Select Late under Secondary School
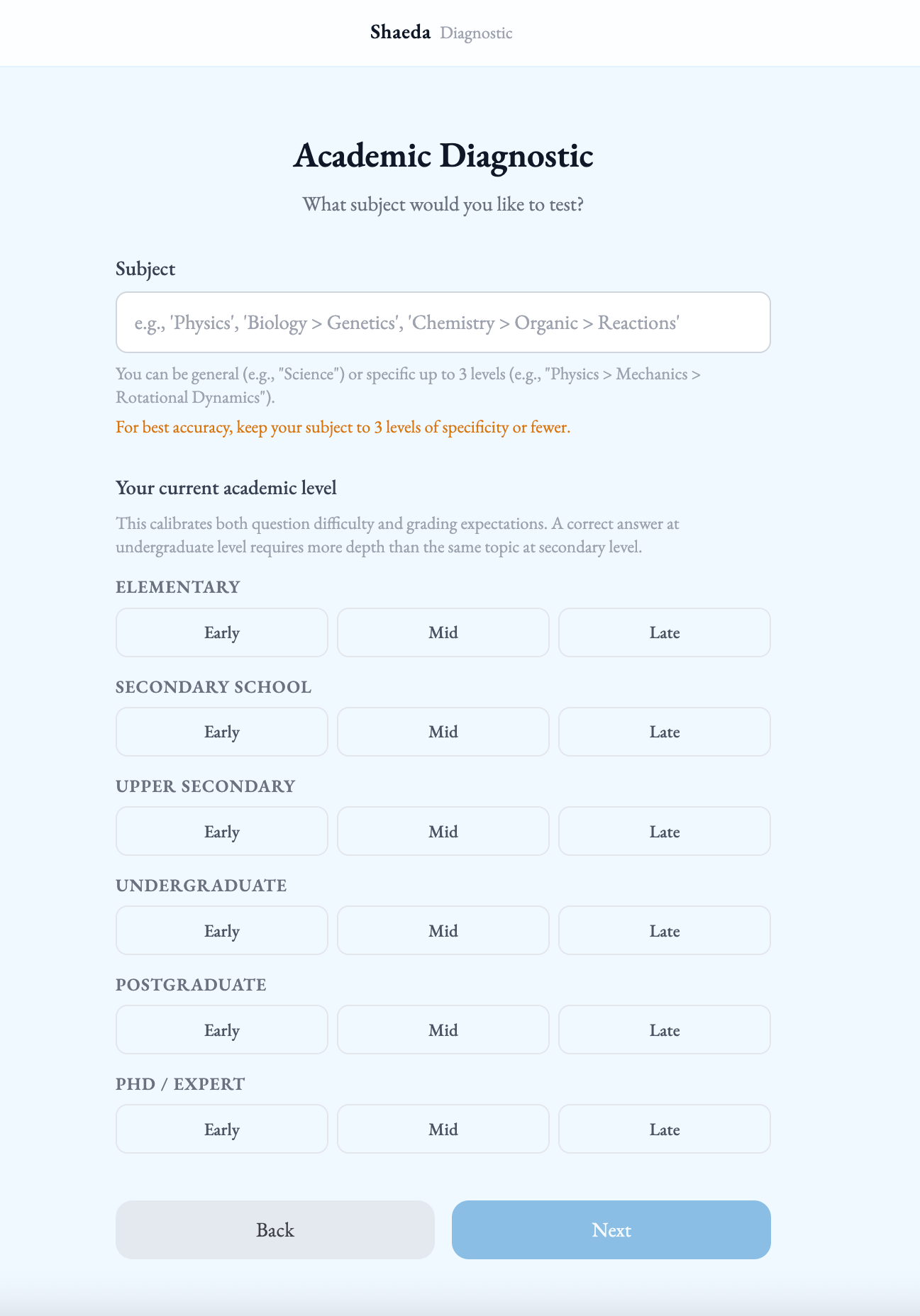This screenshot has width=920, height=1316. point(664,732)
